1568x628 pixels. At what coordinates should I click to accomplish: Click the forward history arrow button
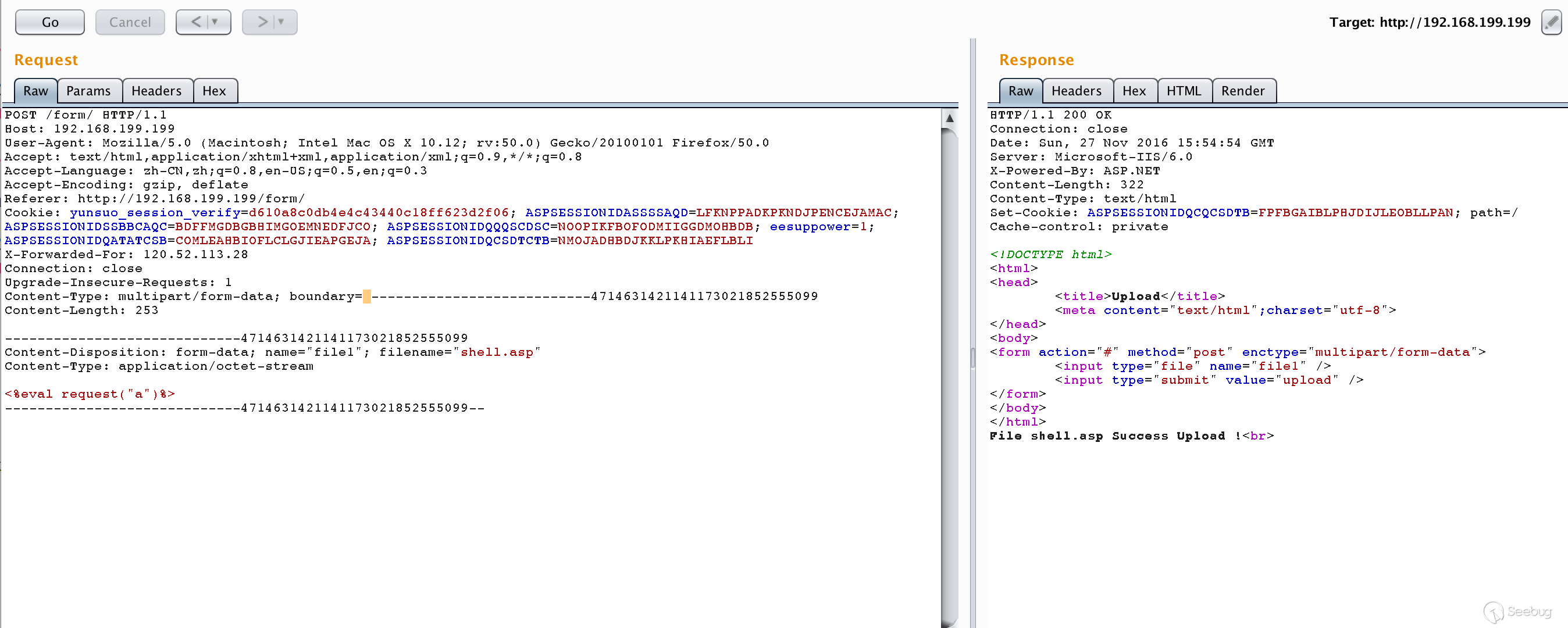click(262, 23)
